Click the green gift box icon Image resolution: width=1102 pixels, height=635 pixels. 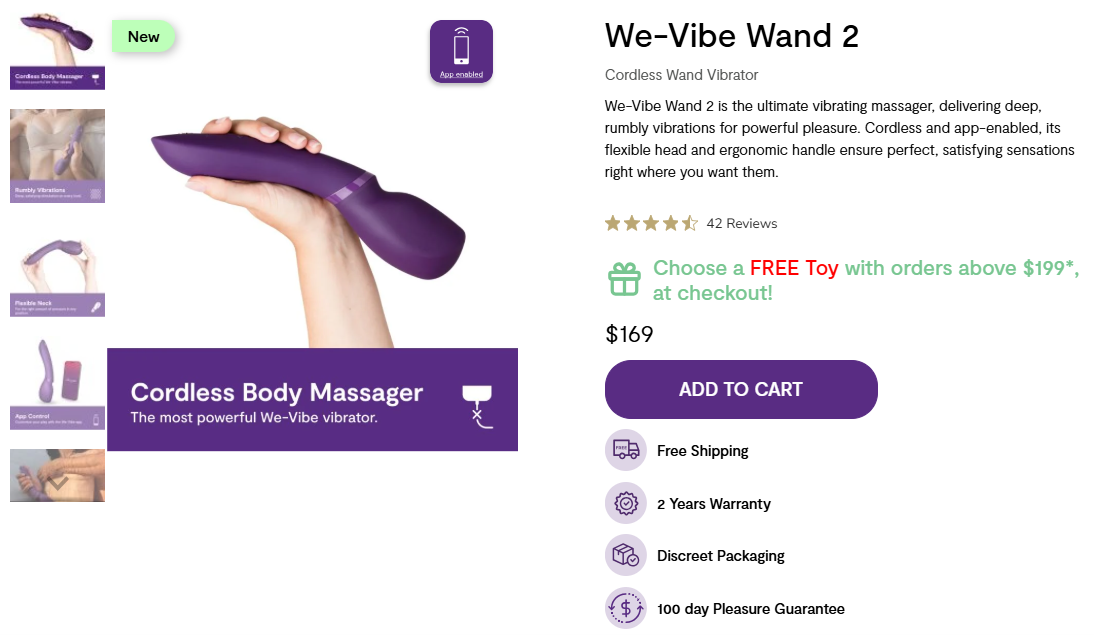[624, 279]
